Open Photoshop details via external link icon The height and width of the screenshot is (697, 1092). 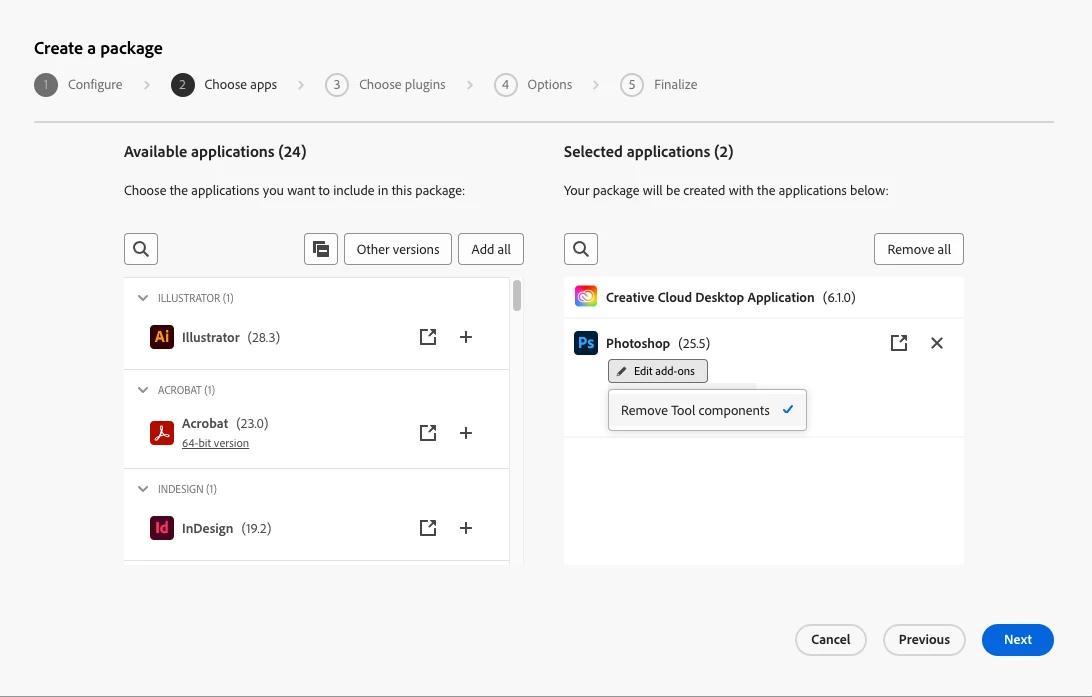[x=899, y=343]
